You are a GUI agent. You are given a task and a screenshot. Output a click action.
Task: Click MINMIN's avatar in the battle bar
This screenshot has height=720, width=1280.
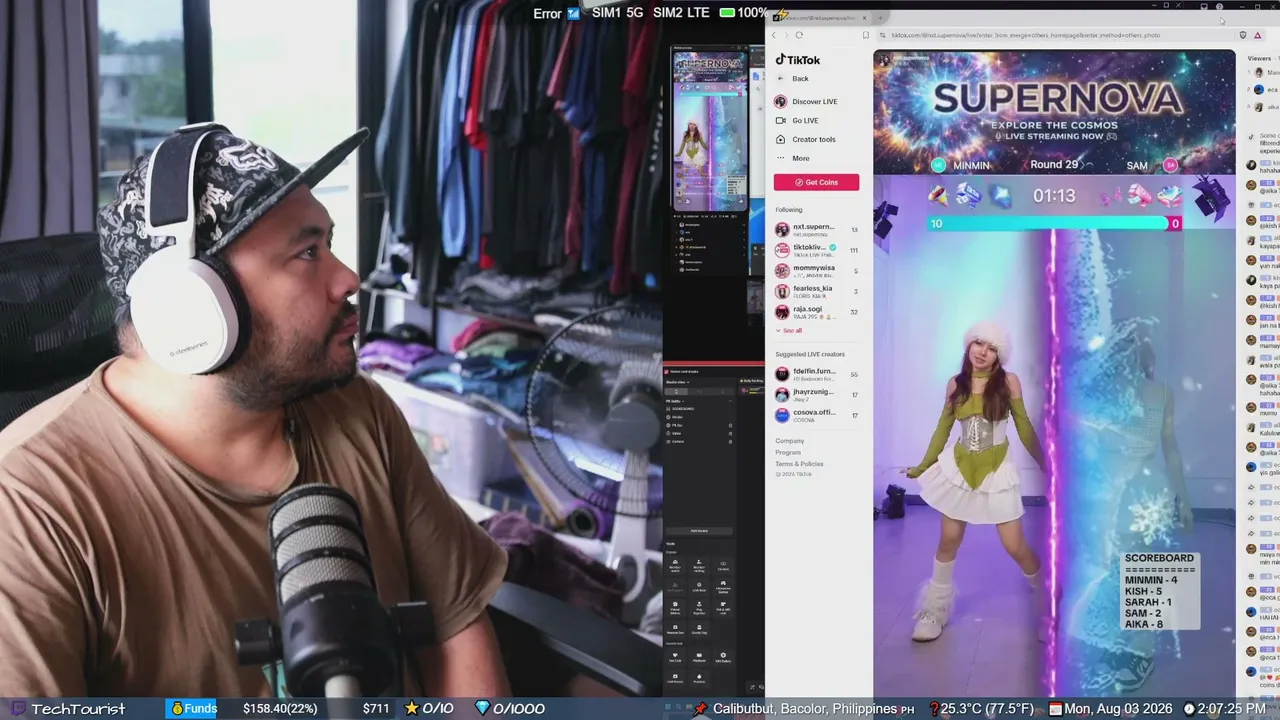pos(938,165)
